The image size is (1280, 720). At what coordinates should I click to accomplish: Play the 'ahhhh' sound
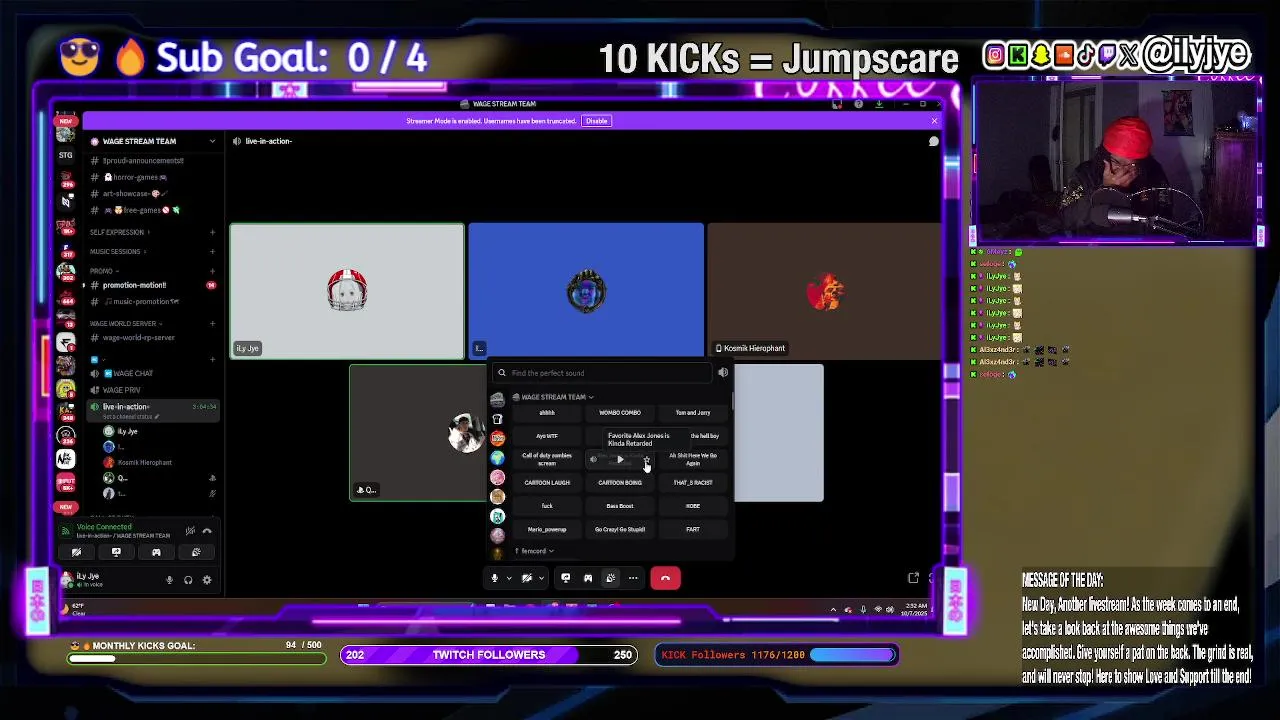point(547,413)
